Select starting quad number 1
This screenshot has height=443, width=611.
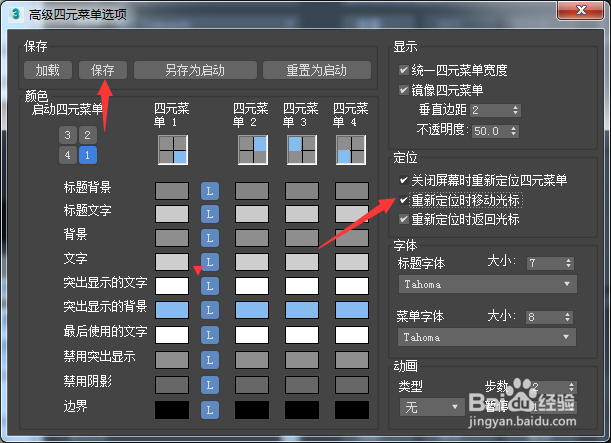(88, 155)
